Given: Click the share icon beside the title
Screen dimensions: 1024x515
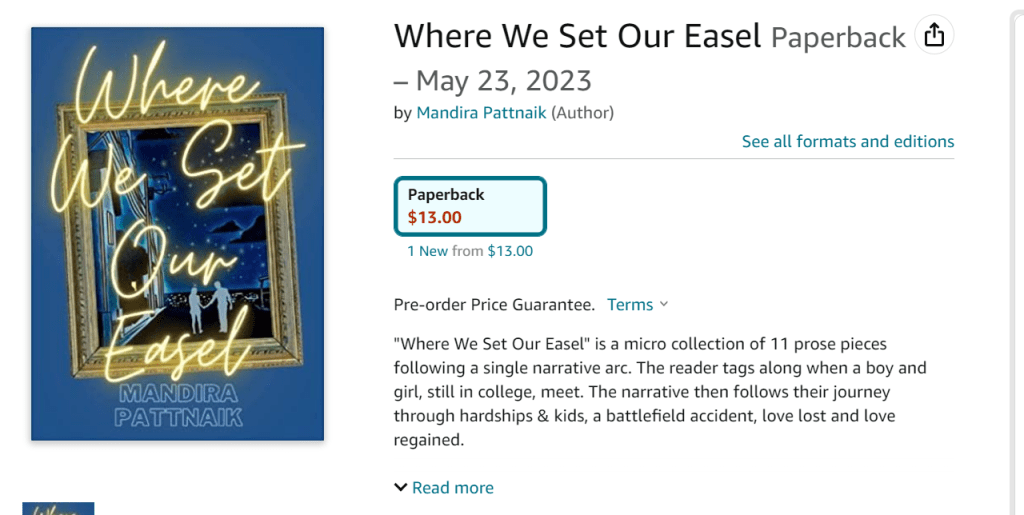Looking at the screenshot, I should pos(934,36).
